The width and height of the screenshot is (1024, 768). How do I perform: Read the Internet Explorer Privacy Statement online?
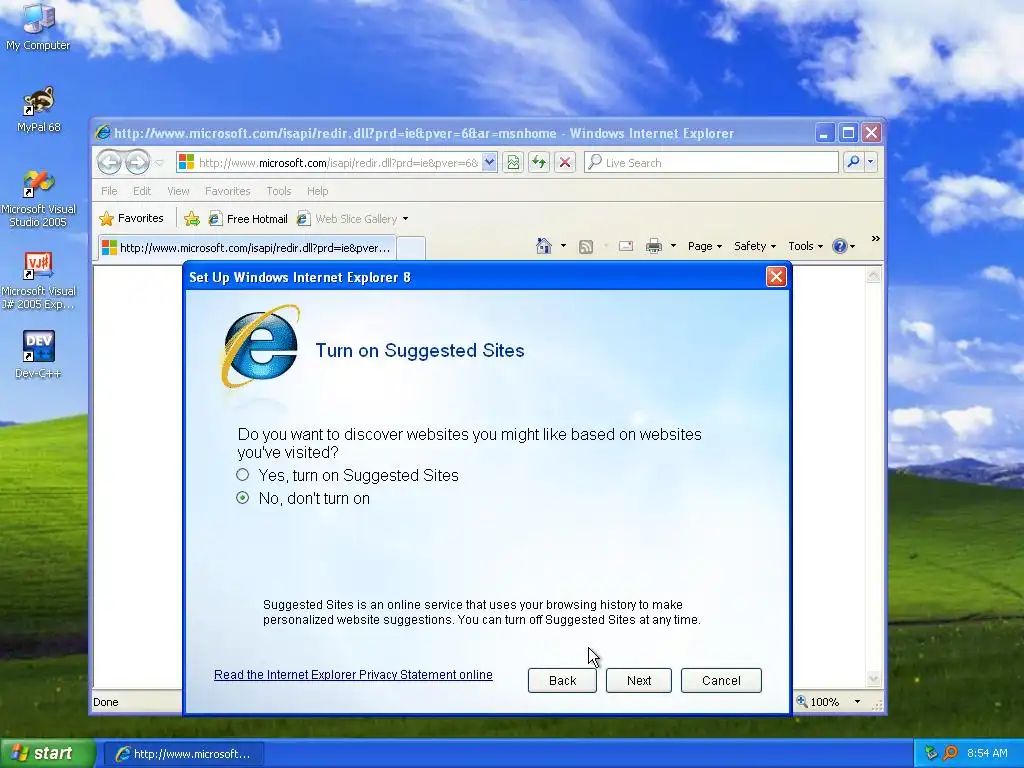[353, 675]
